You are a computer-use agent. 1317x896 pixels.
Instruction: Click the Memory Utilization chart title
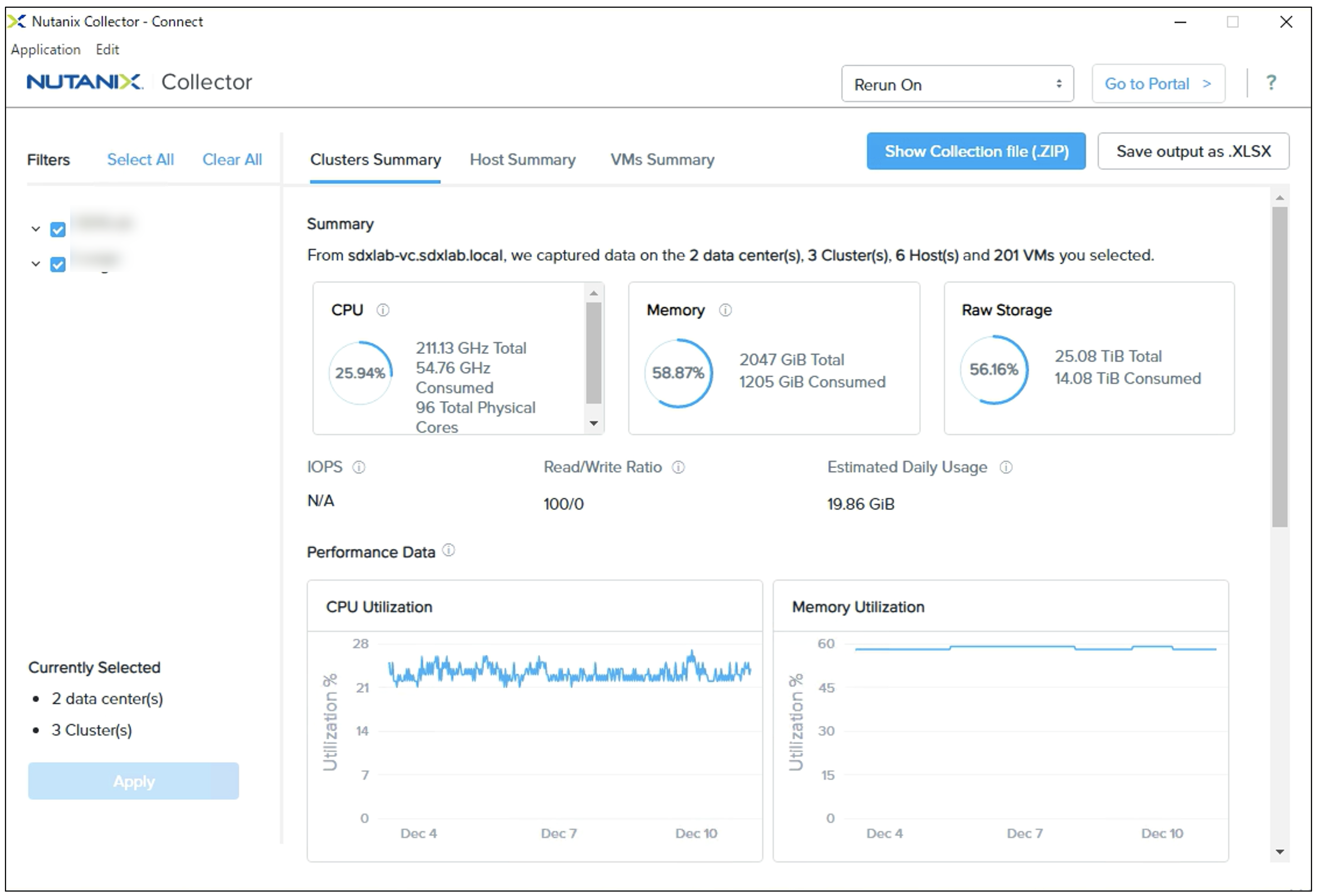pos(858,607)
